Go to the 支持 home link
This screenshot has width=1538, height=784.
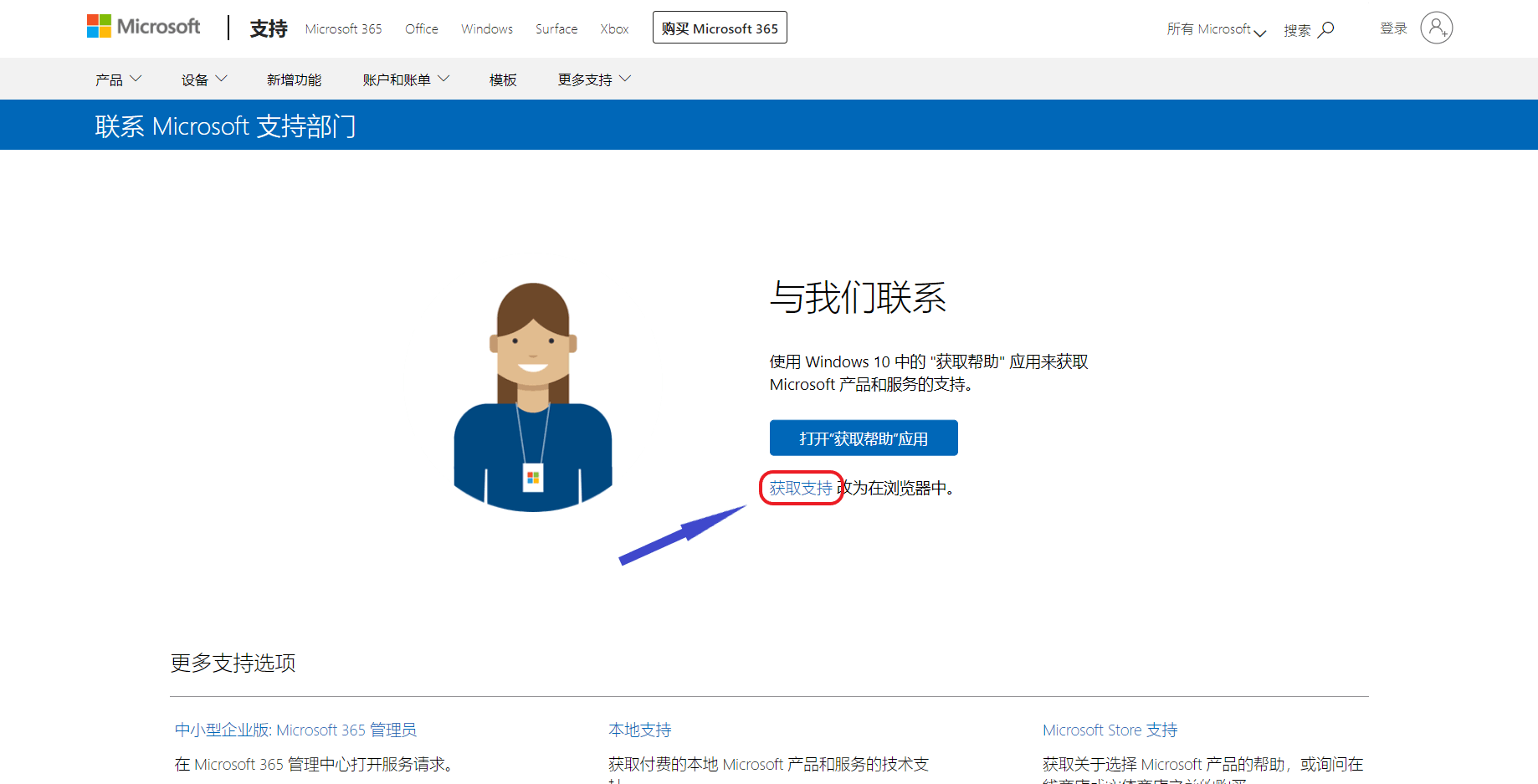coord(269,28)
